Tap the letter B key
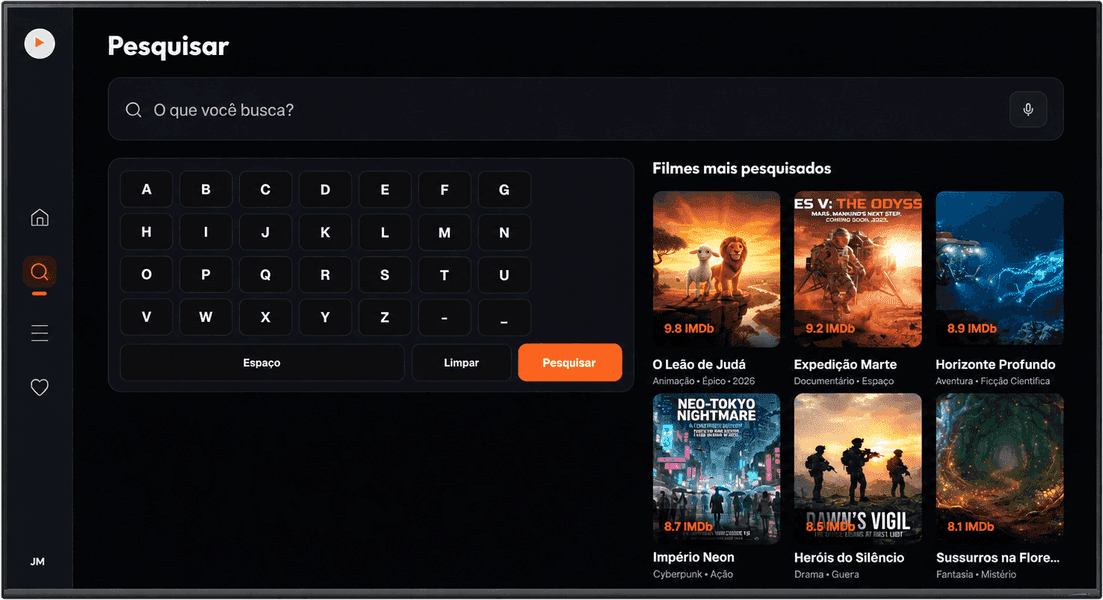Image resolution: width=1103 pixels, height=600 pixels. pos(205,189)
